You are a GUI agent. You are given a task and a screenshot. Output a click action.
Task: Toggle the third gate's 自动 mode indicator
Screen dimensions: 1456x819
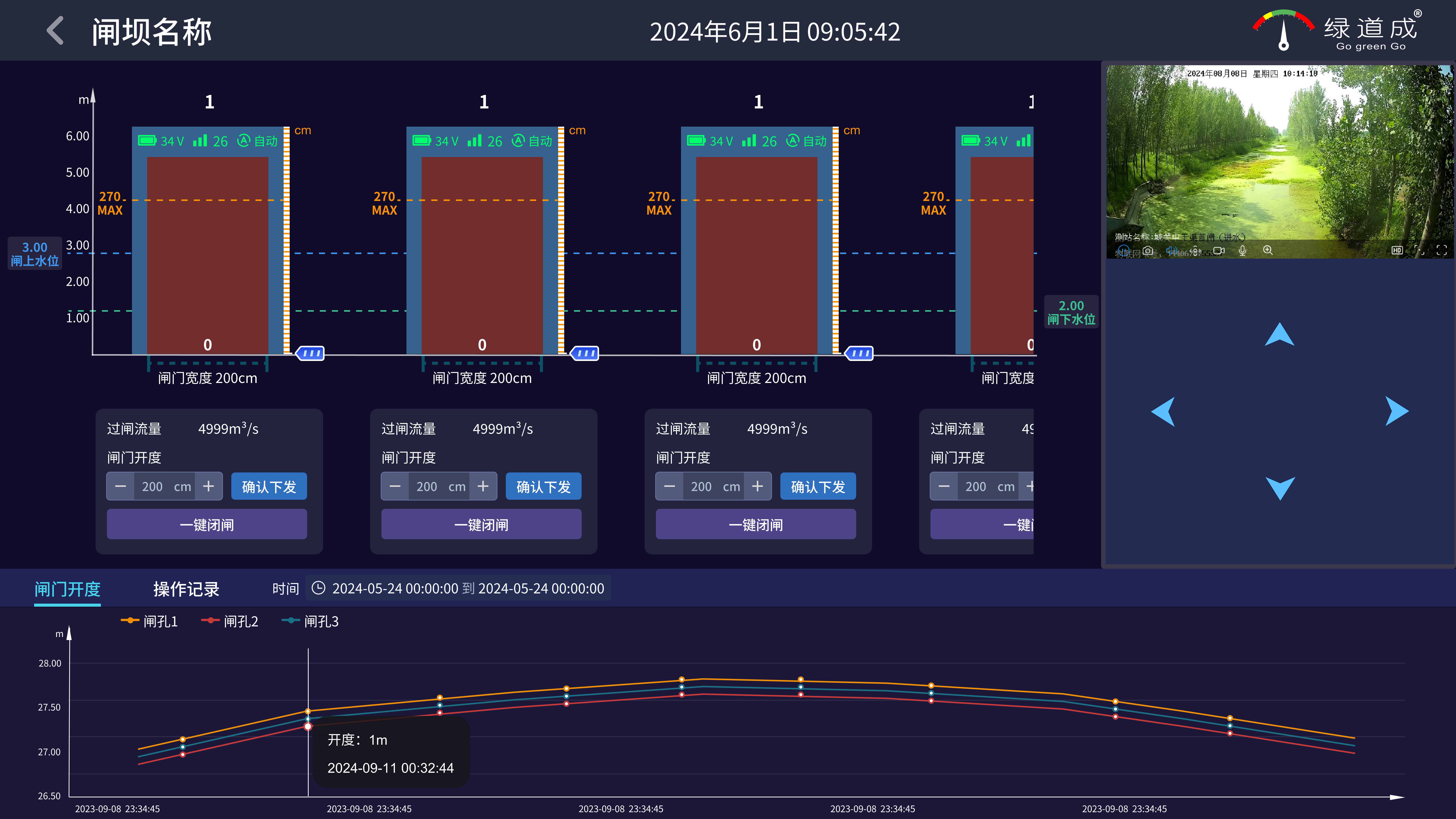(806, 141)
